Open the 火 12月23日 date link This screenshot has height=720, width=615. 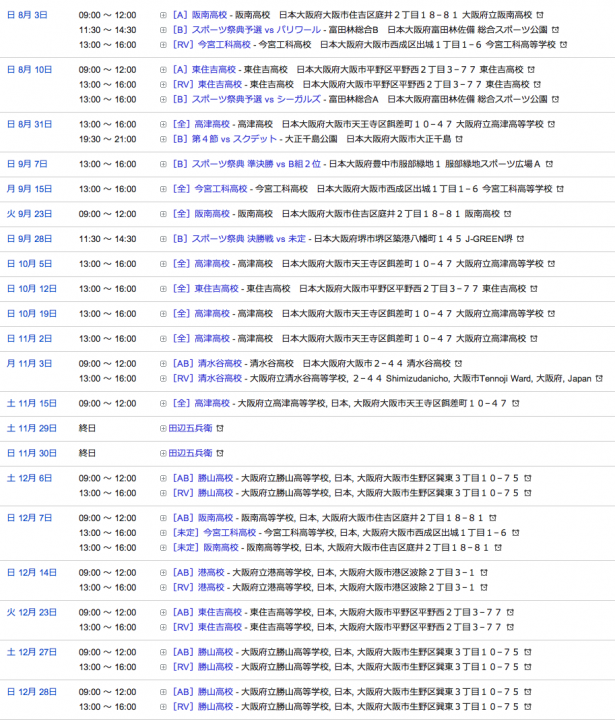pos(32,613)
